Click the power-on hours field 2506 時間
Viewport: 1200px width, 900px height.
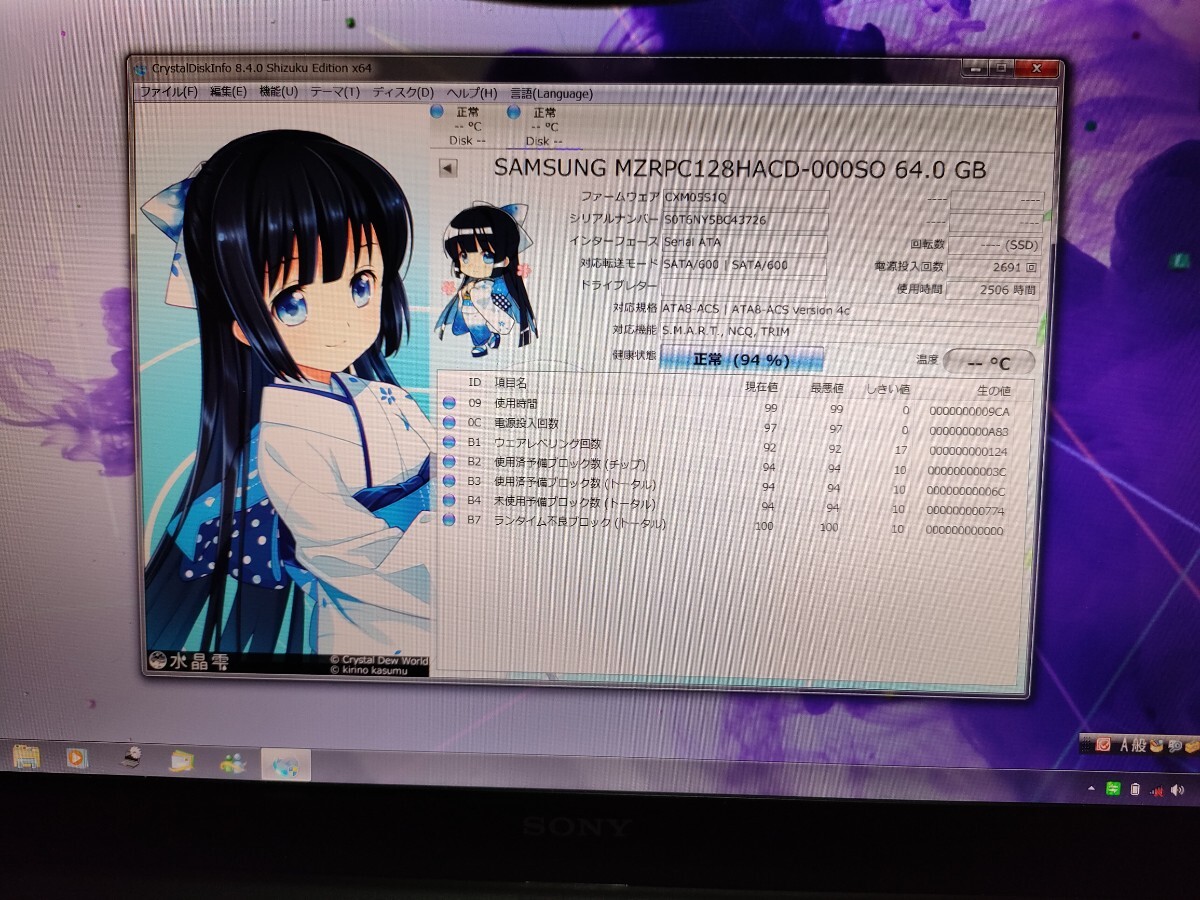tap(994, 290)
